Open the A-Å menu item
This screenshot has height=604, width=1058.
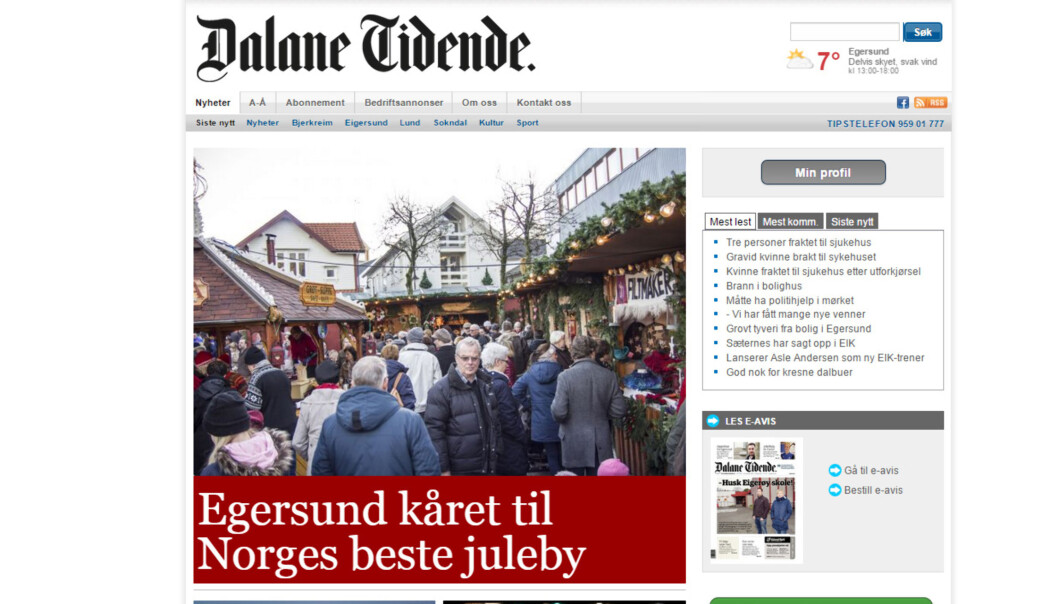point(257,103)
